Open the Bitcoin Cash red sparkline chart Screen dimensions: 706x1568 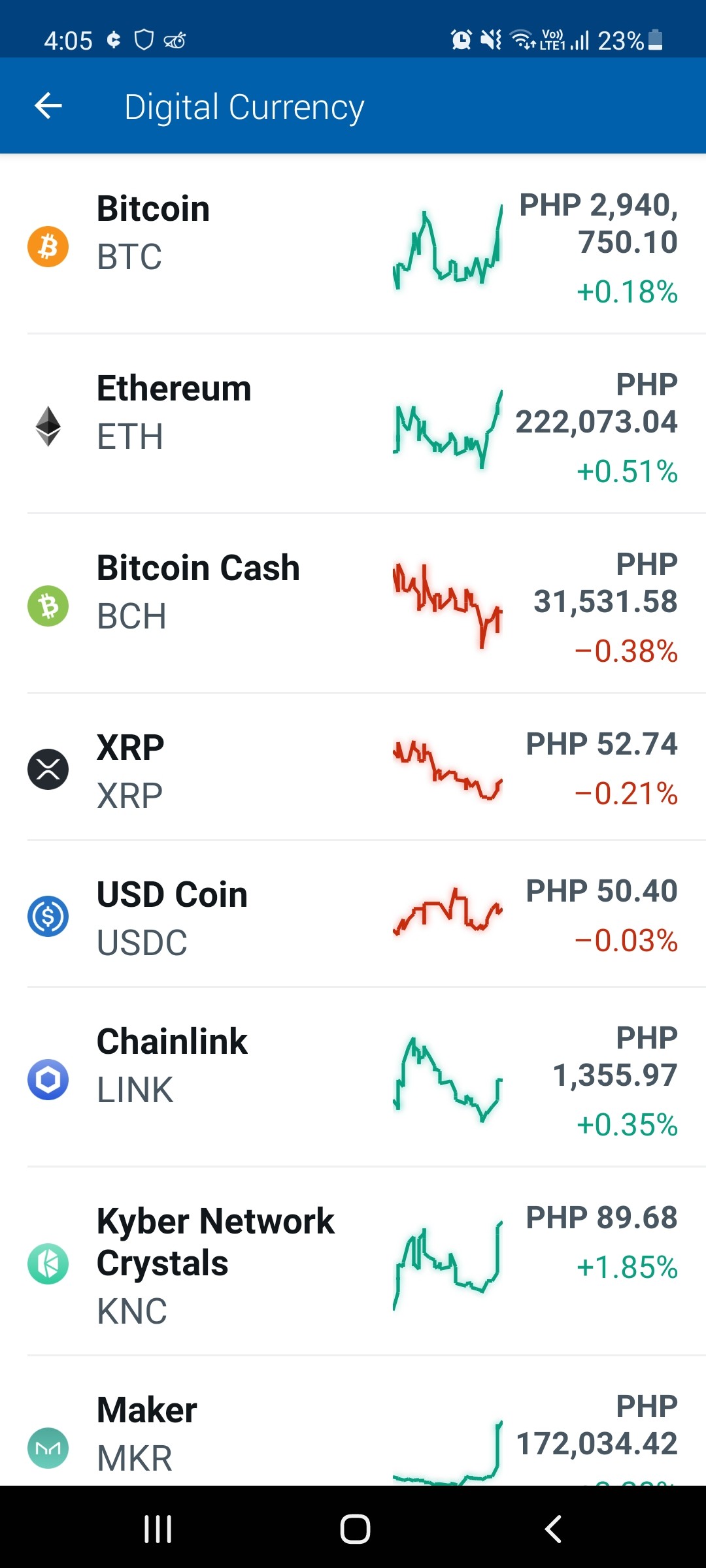click(x=448, y=604)
